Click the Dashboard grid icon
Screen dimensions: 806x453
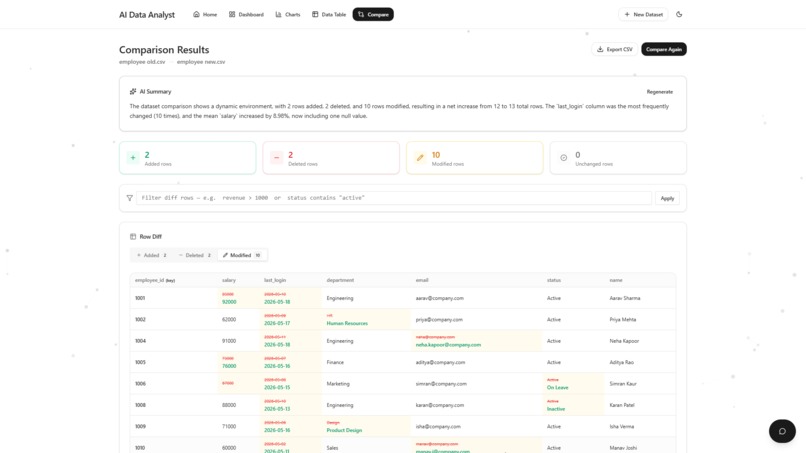coord(232,14)
